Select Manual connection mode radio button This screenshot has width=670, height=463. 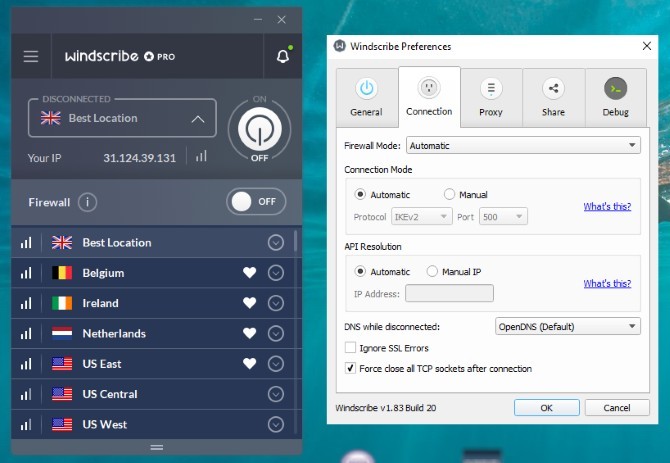[449, 195]
